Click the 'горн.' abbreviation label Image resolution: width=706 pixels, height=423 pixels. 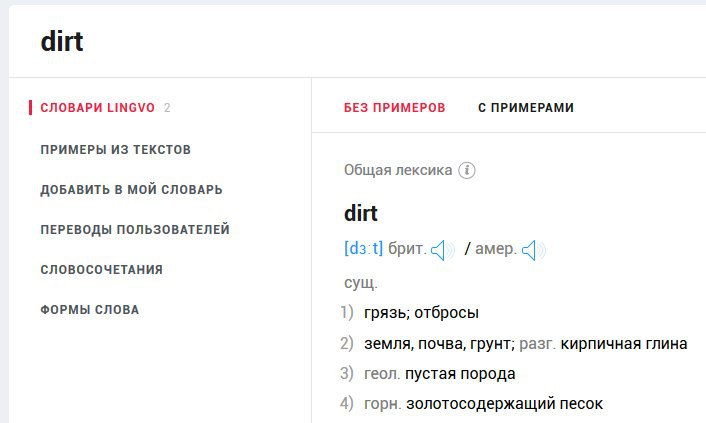point(382,404)
